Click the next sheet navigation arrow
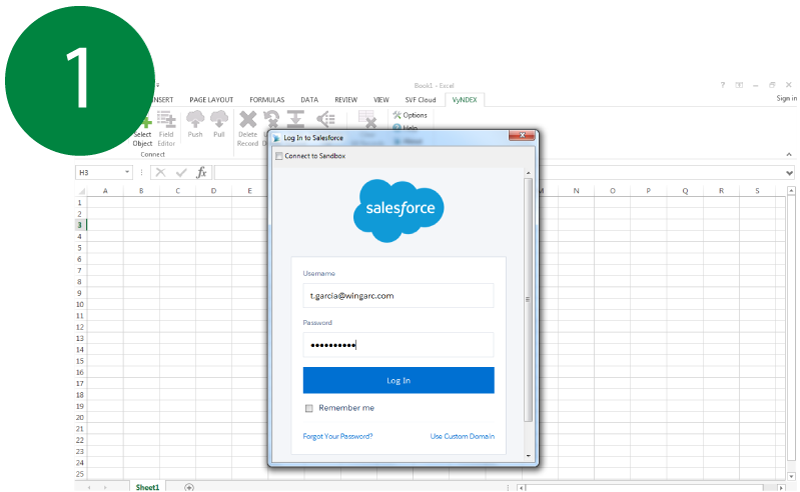Screen dimensions: 800x492 106,488
